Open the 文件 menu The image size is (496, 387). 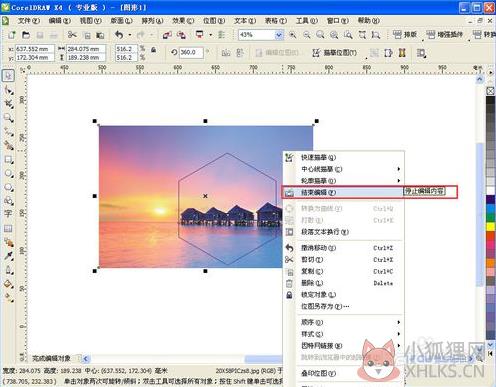click(x=28, y=21)
